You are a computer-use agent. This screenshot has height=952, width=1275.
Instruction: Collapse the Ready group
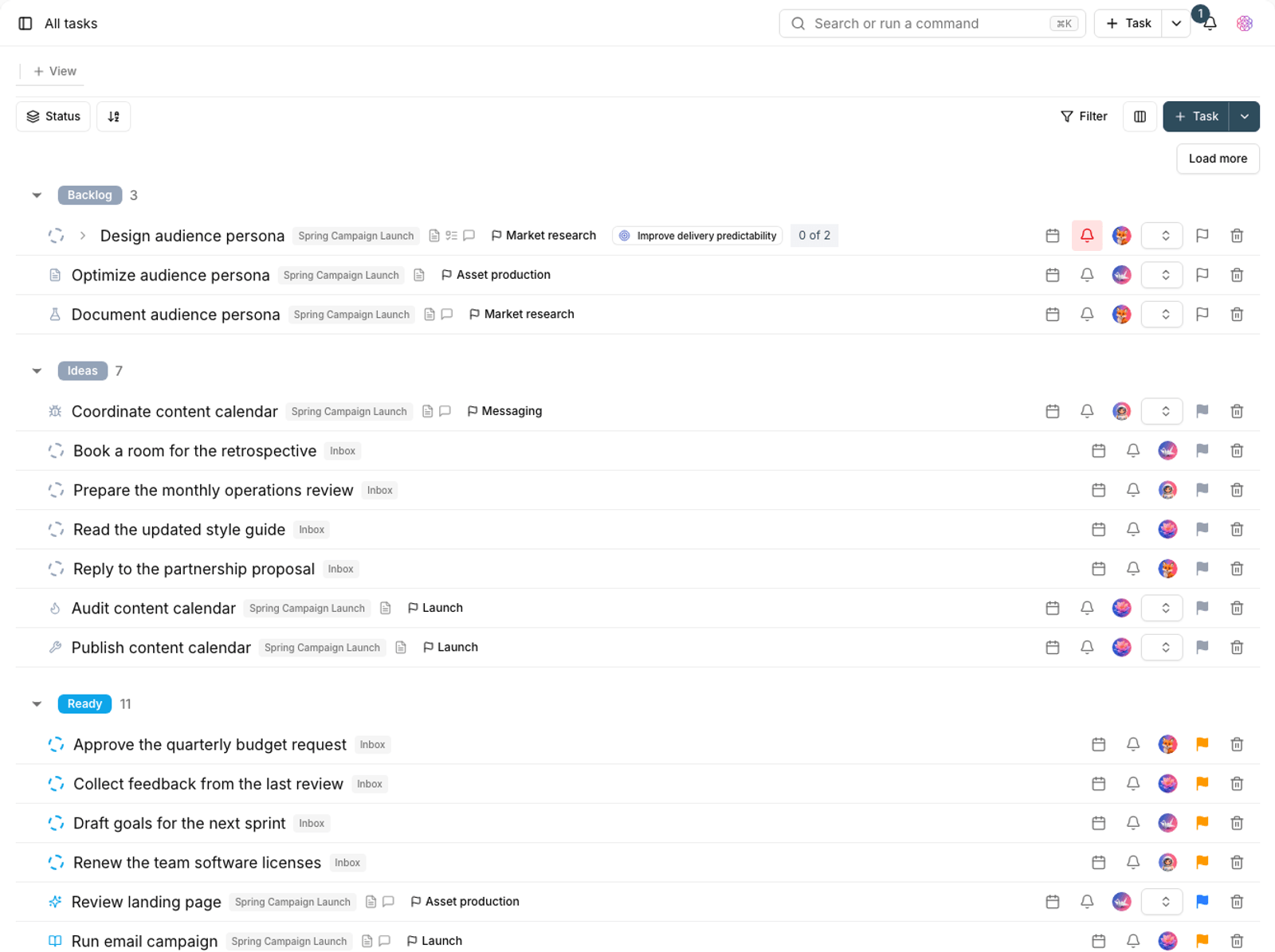pos(37,704)
